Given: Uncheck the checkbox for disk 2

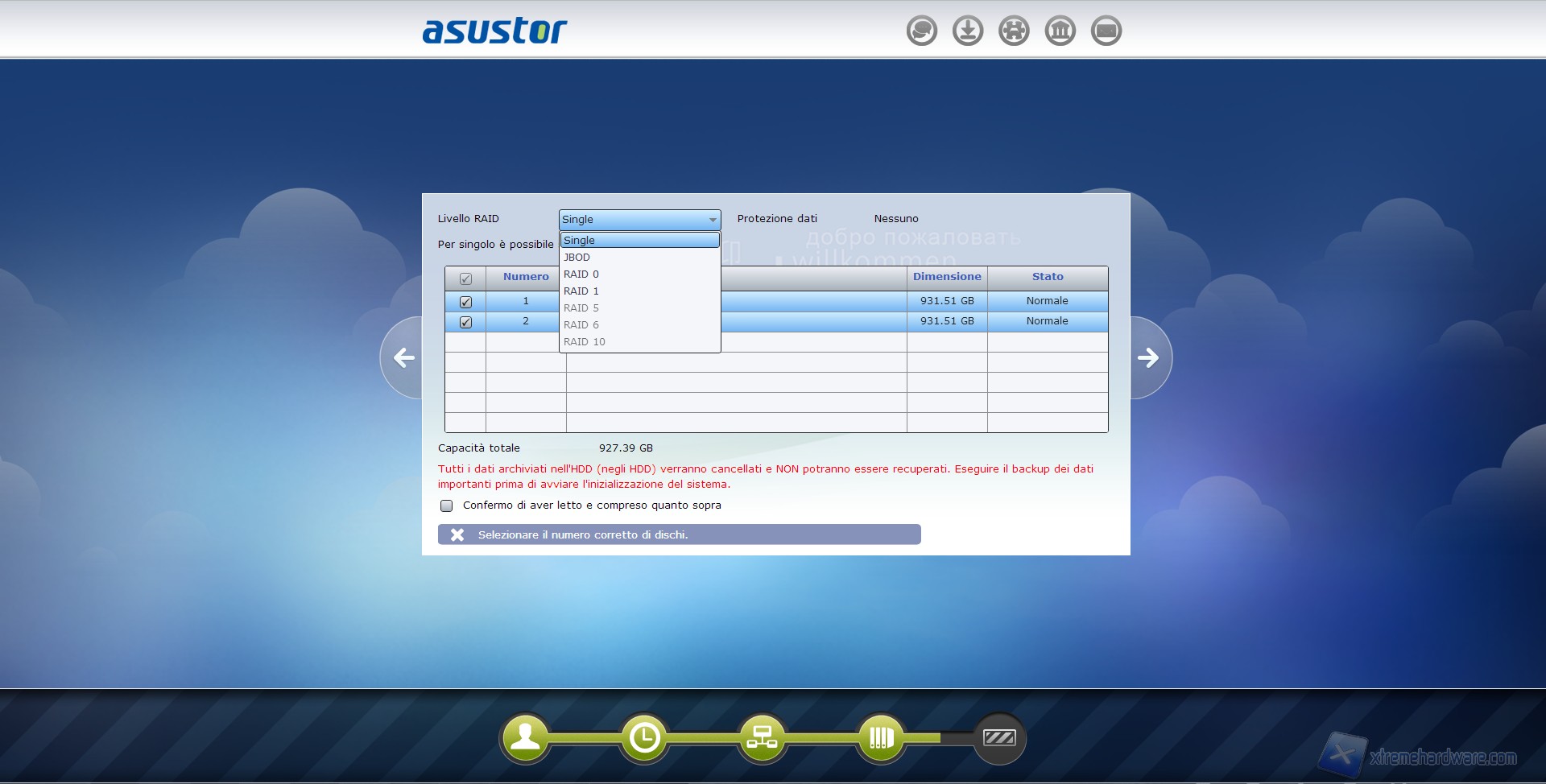Looking at the screenshot, I should click(x=465, y=322).
